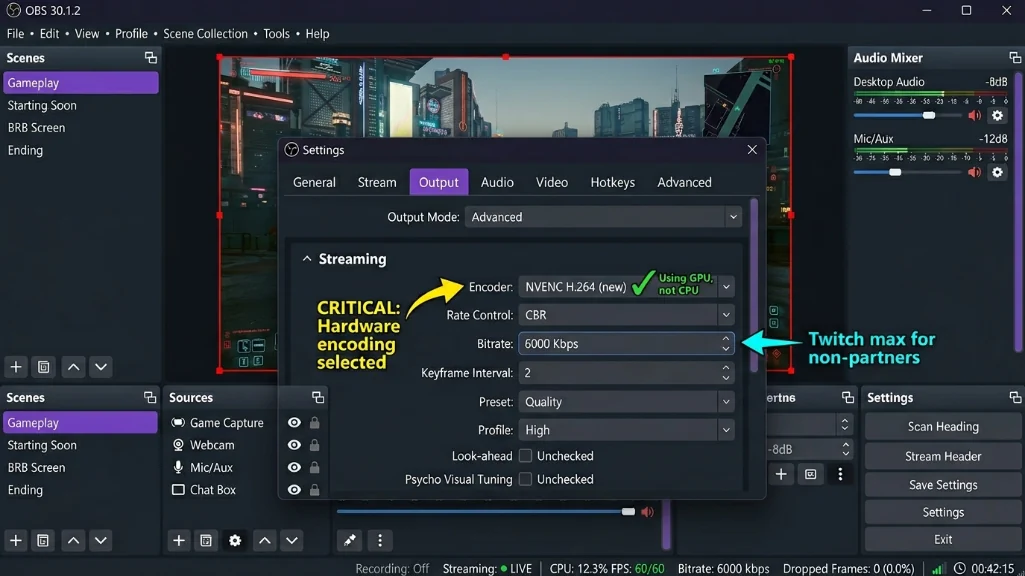Pop out the lower Scenes dock
The image size is (1025, 576).
click(150, 398)
